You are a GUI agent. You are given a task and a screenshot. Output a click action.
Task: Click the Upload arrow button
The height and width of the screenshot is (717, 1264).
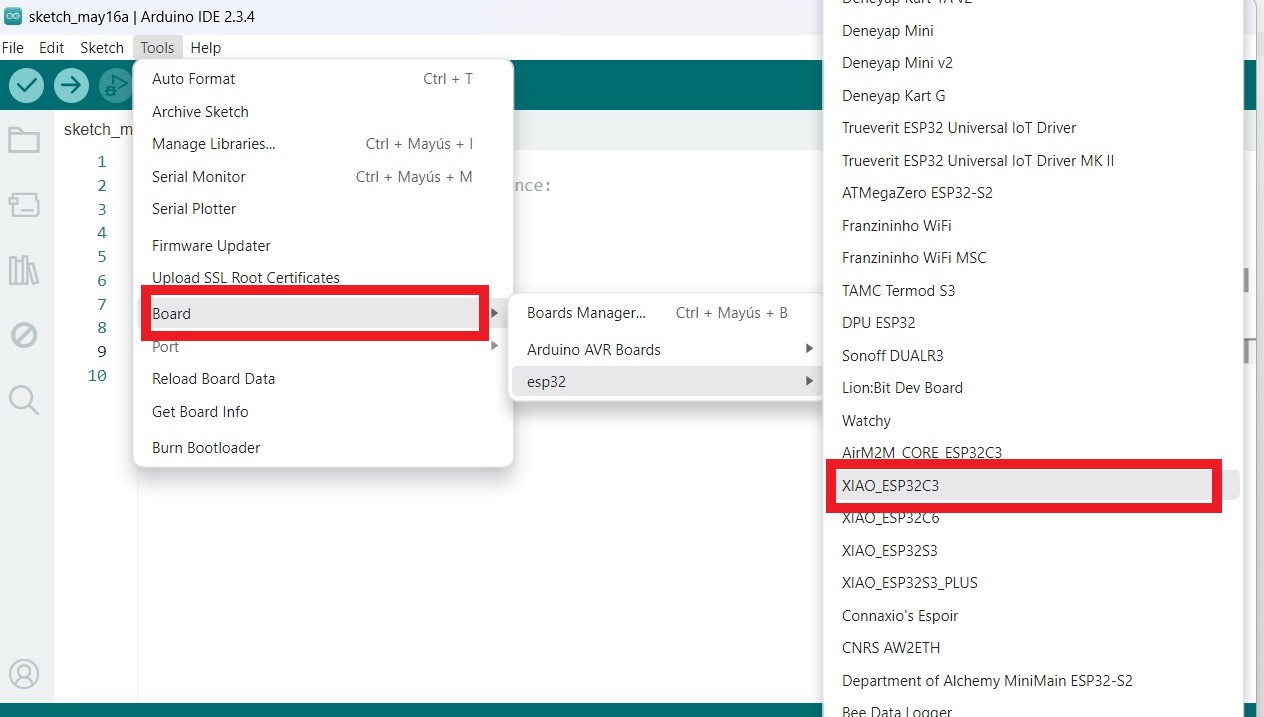(71, 85)
